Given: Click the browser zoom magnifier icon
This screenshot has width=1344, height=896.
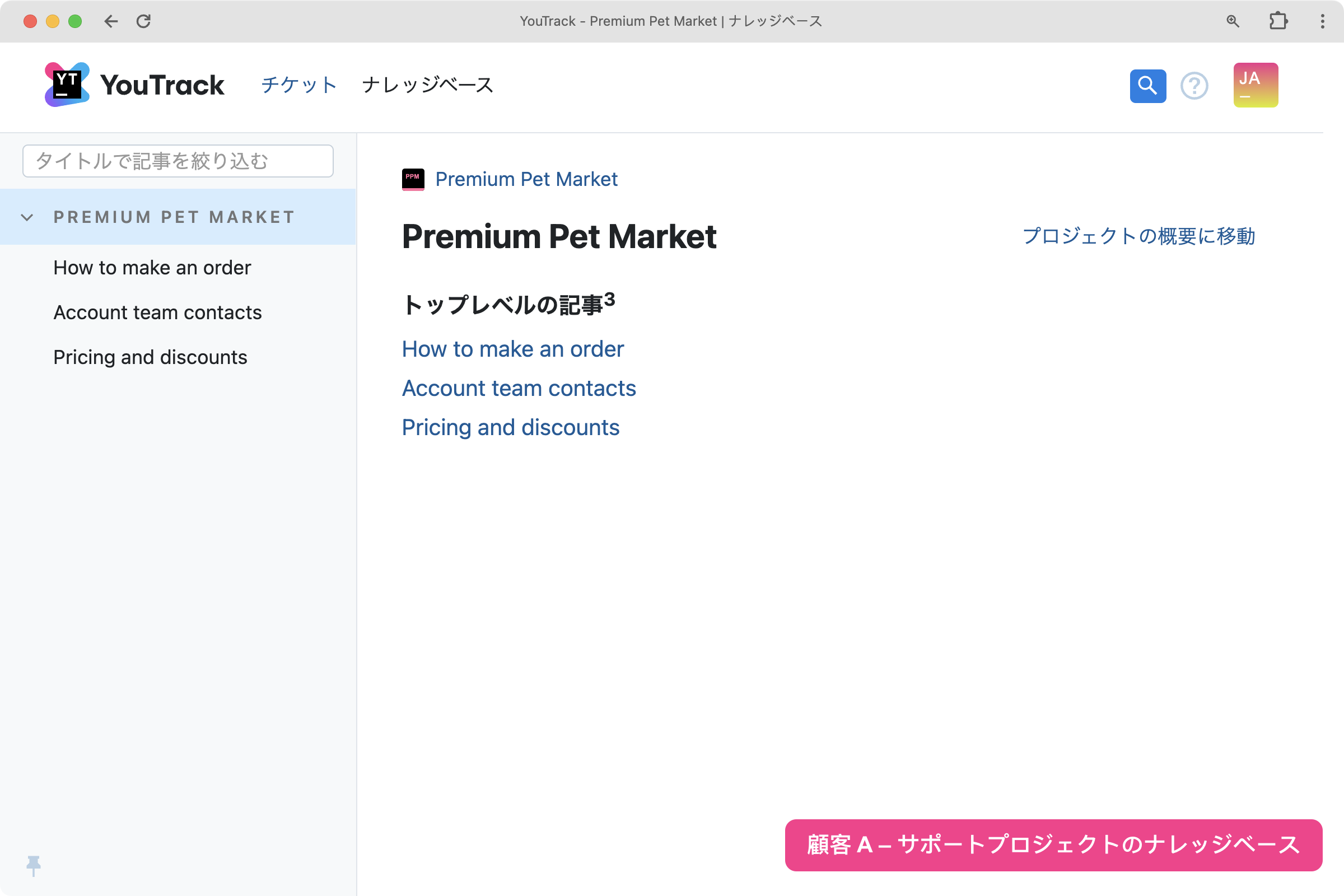Looking at the screenshot, I should click(x=1233, y=21).
